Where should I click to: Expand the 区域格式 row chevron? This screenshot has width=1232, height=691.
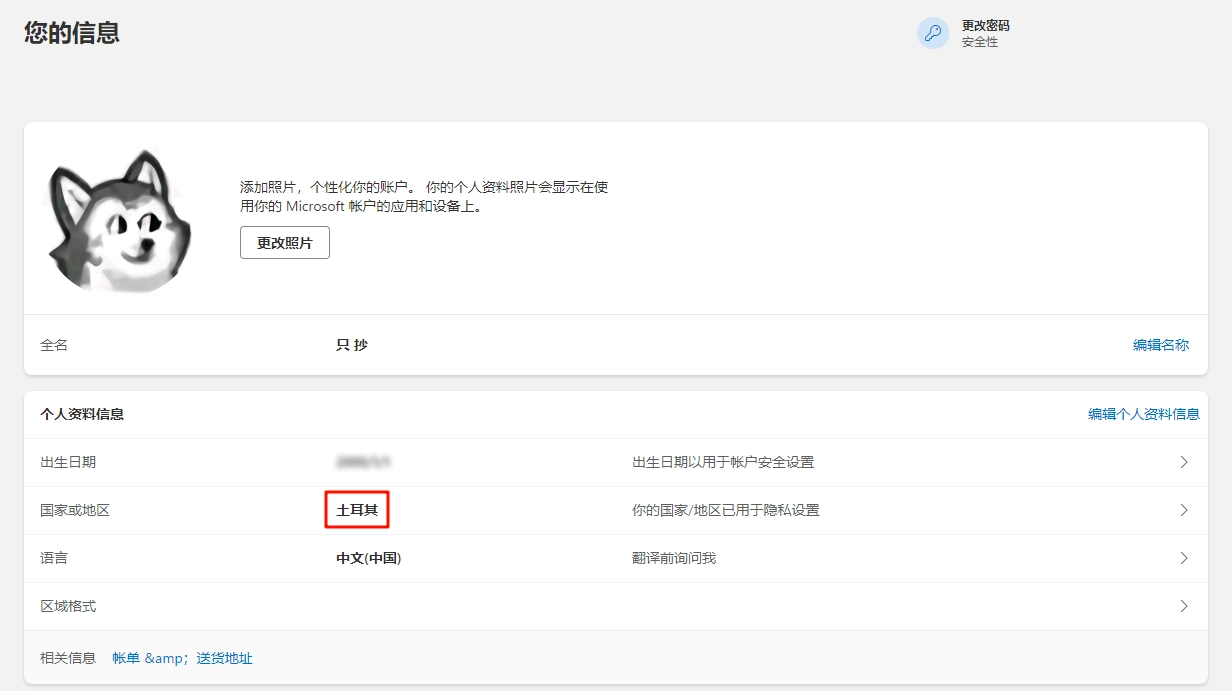coord(1184,606)
